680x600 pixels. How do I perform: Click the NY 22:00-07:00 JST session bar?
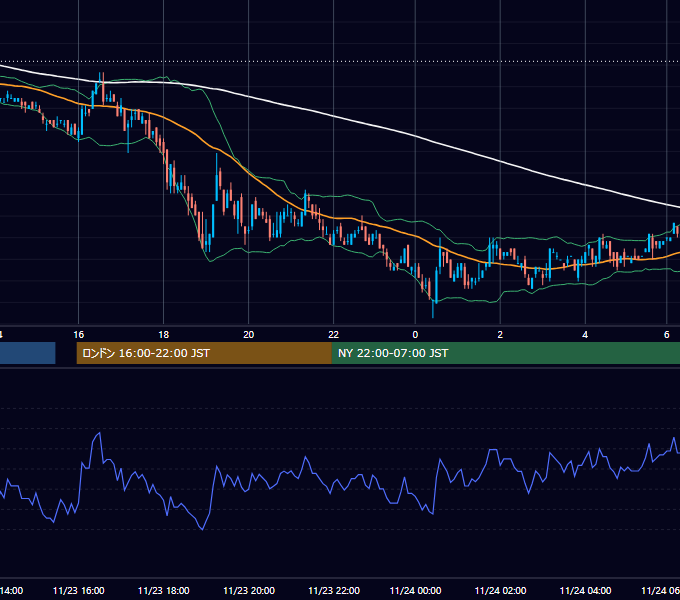[x=506, y=353]
